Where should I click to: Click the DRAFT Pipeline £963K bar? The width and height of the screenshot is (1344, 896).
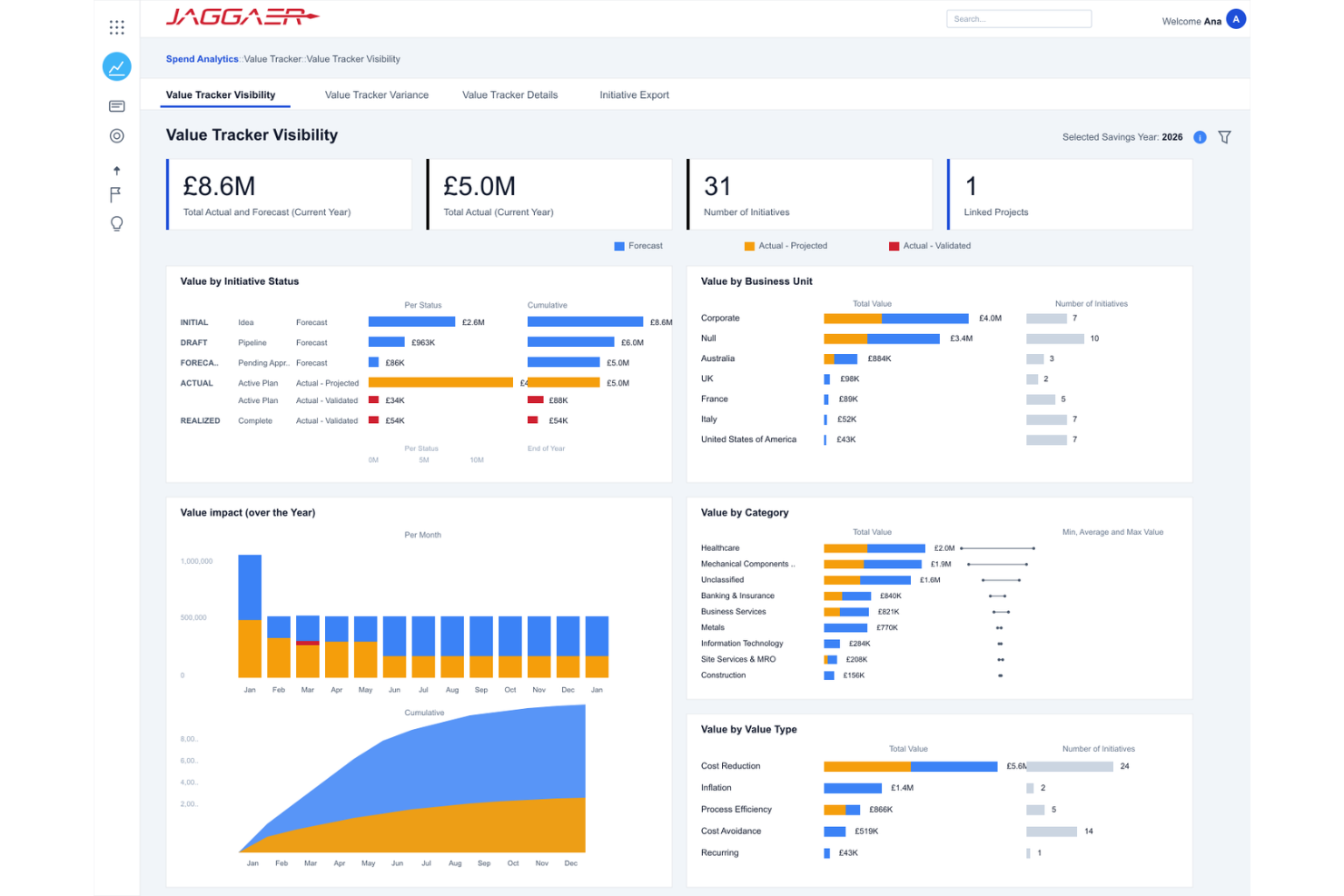(387, 342)
